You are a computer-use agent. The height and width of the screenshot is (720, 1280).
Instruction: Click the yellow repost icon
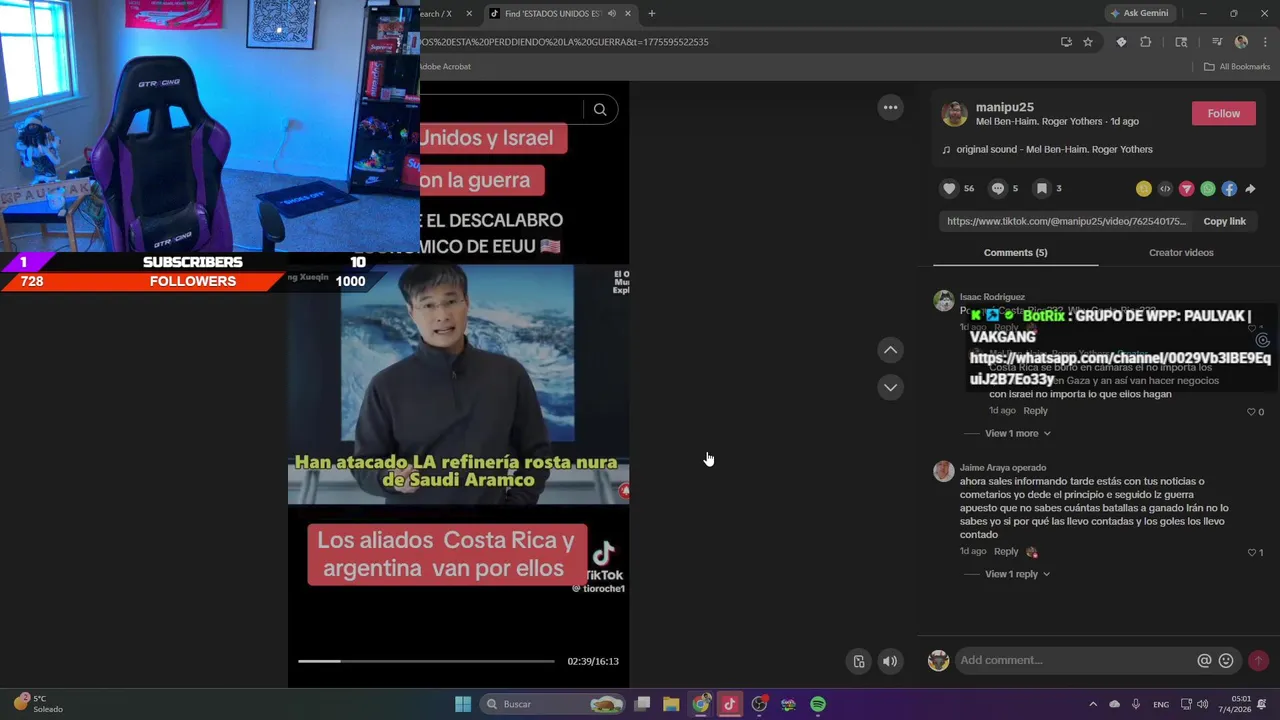coord(1144,188)
